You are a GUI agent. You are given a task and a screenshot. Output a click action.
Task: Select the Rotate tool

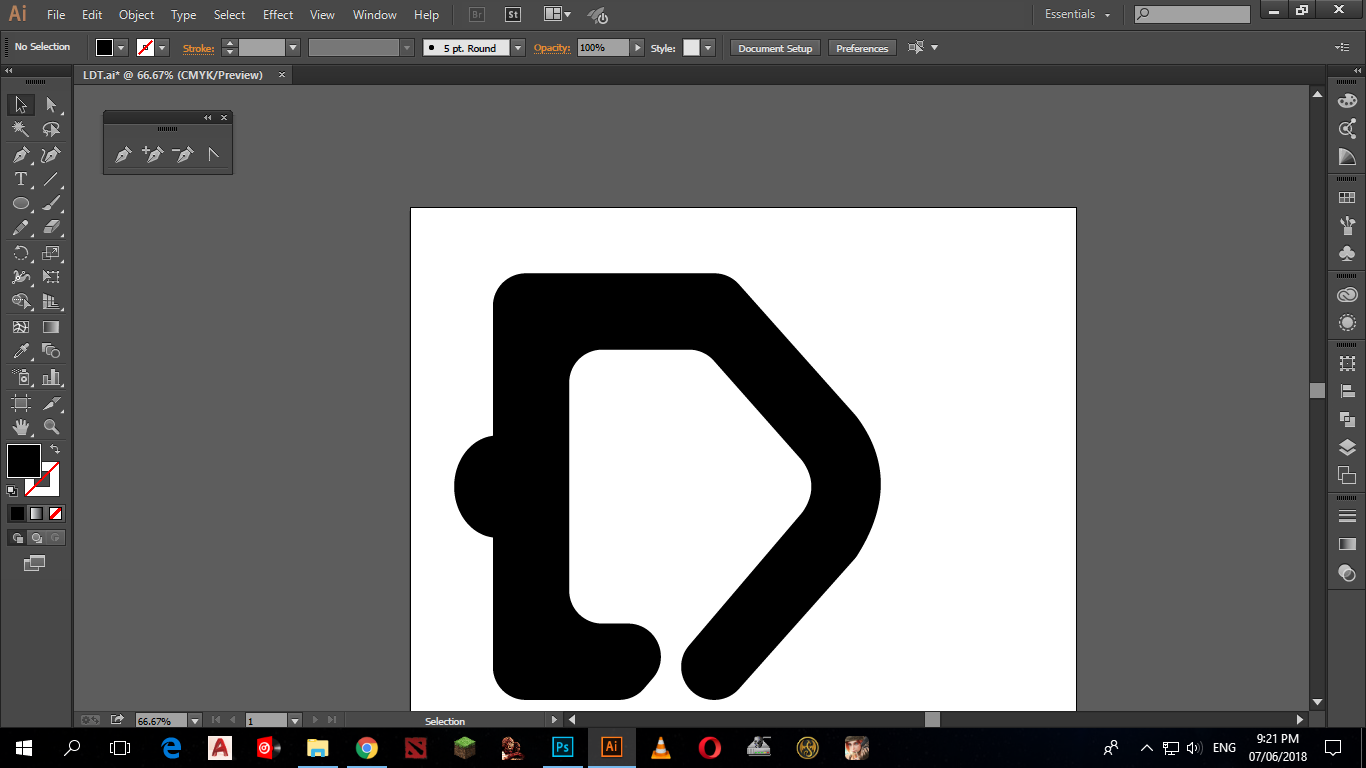click(21, 253)
